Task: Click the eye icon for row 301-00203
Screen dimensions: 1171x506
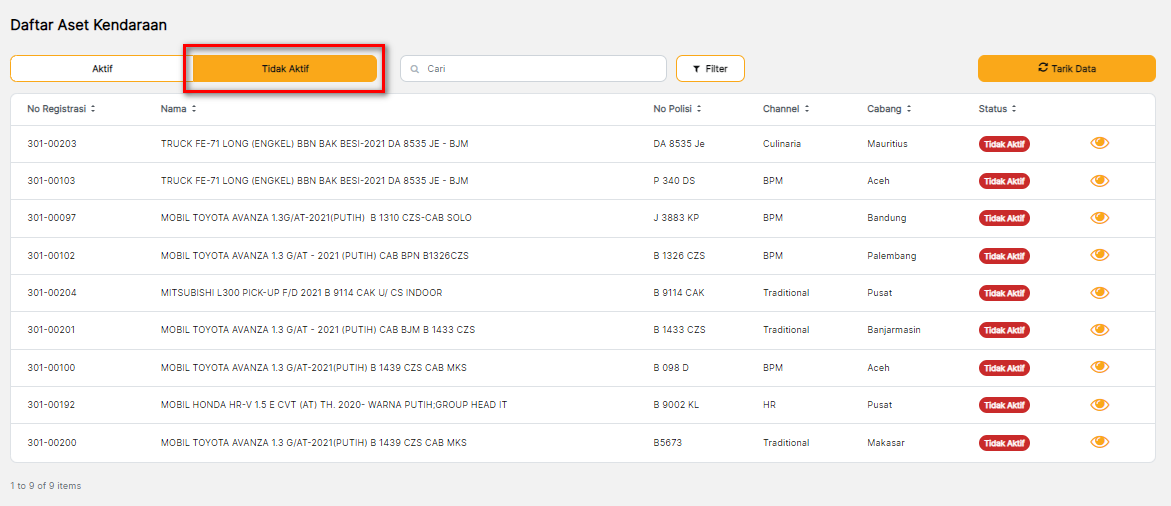Action: pos(1099,144)
